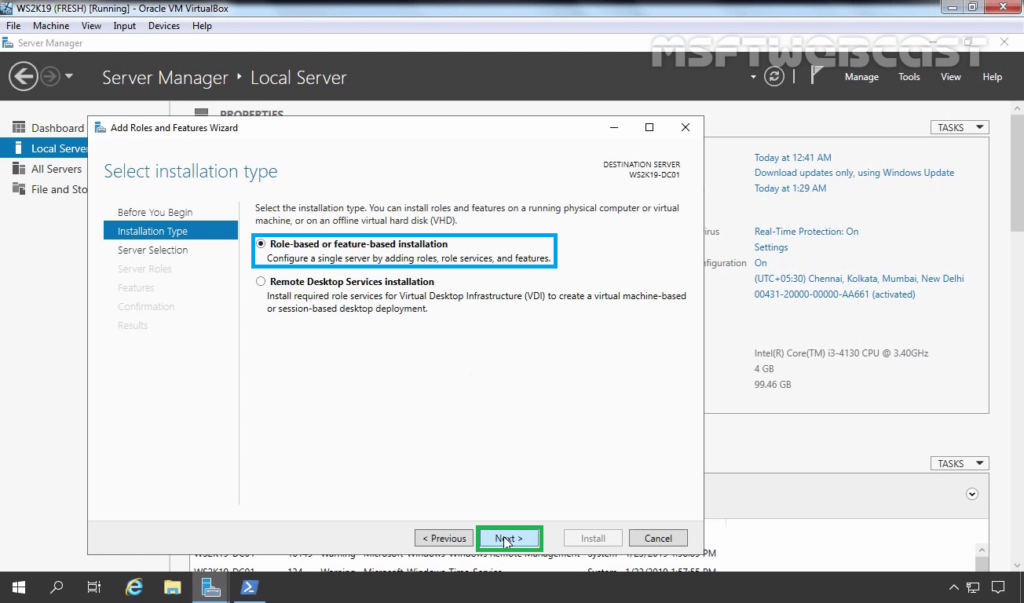Open the Server Manager Help menu
Image resolution: width=1024 pixels, height=603 pixels.
pos(992,76)
